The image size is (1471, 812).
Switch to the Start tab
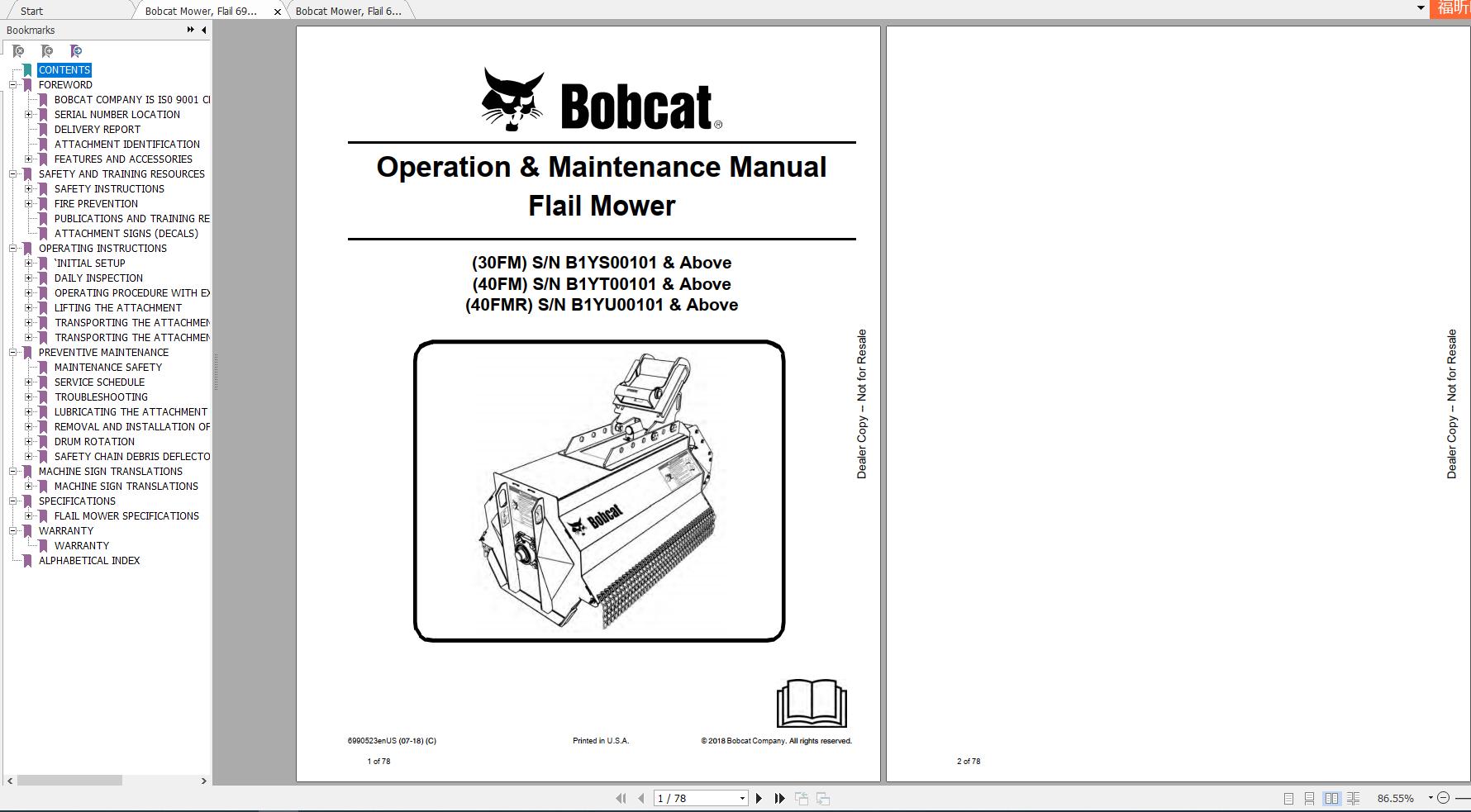tap(33, 11)
